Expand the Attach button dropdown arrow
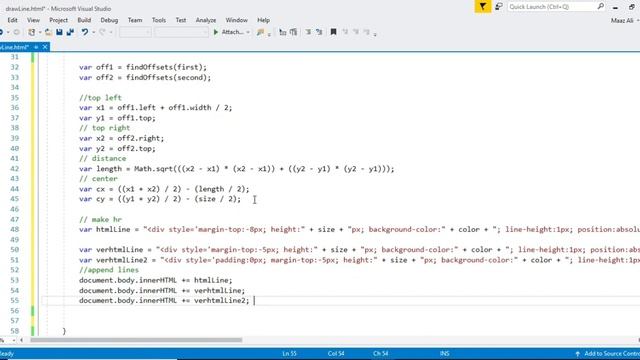The image size is (640, 360). click(x=248, y=32)
